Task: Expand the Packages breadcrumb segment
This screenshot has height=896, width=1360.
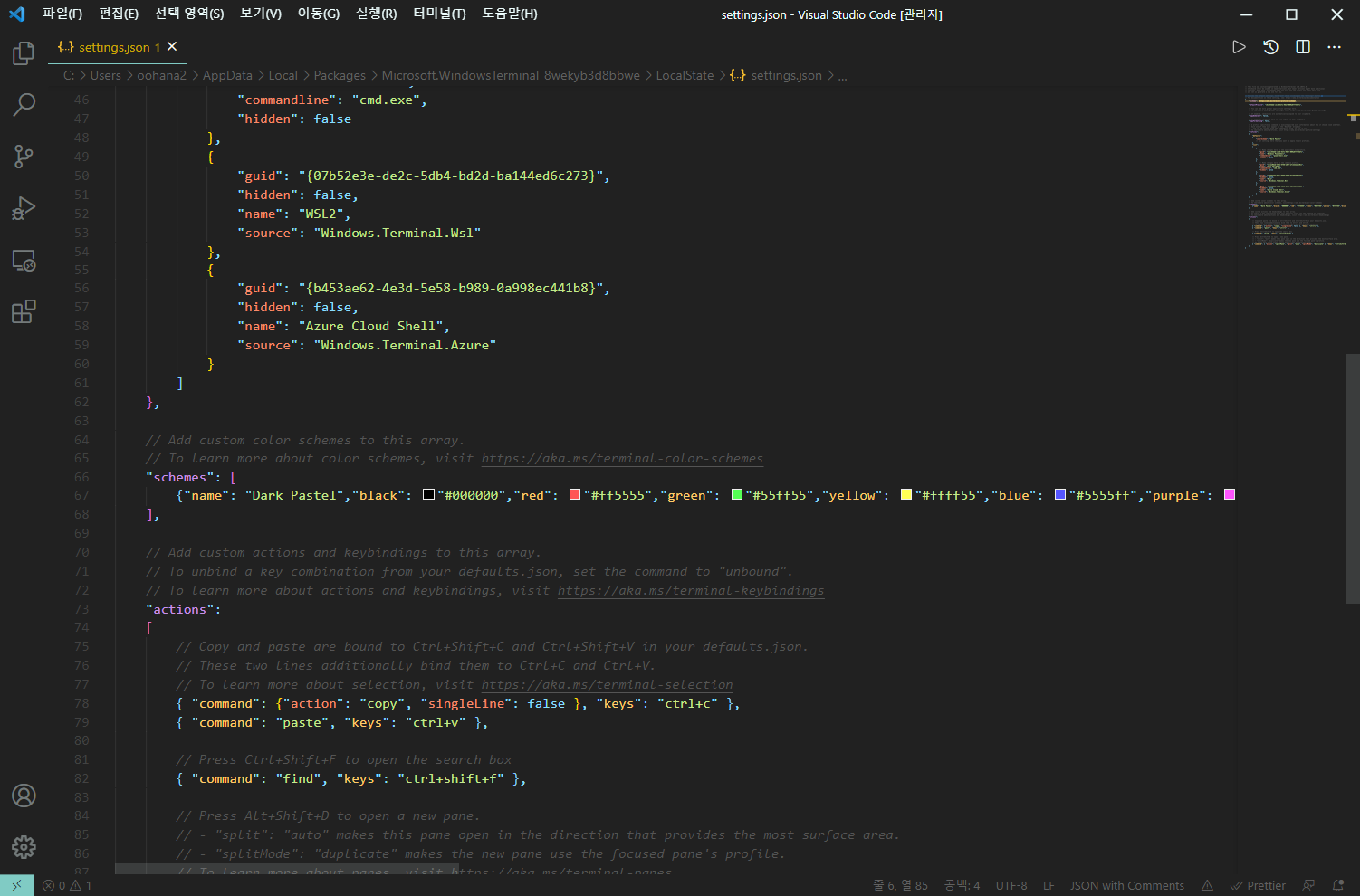Action: click(x=340, y=75)
